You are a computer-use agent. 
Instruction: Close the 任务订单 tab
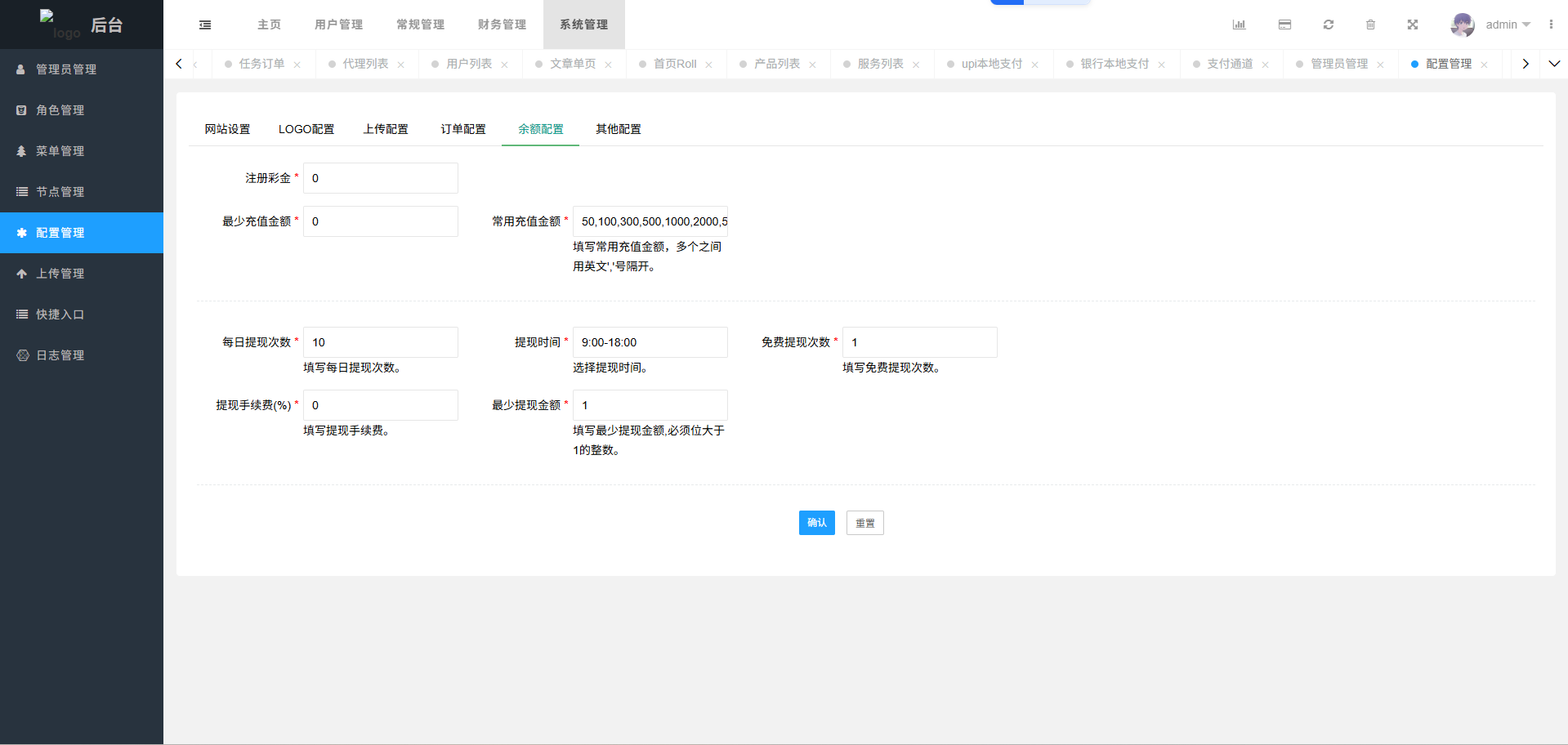(x=297, y=65)
